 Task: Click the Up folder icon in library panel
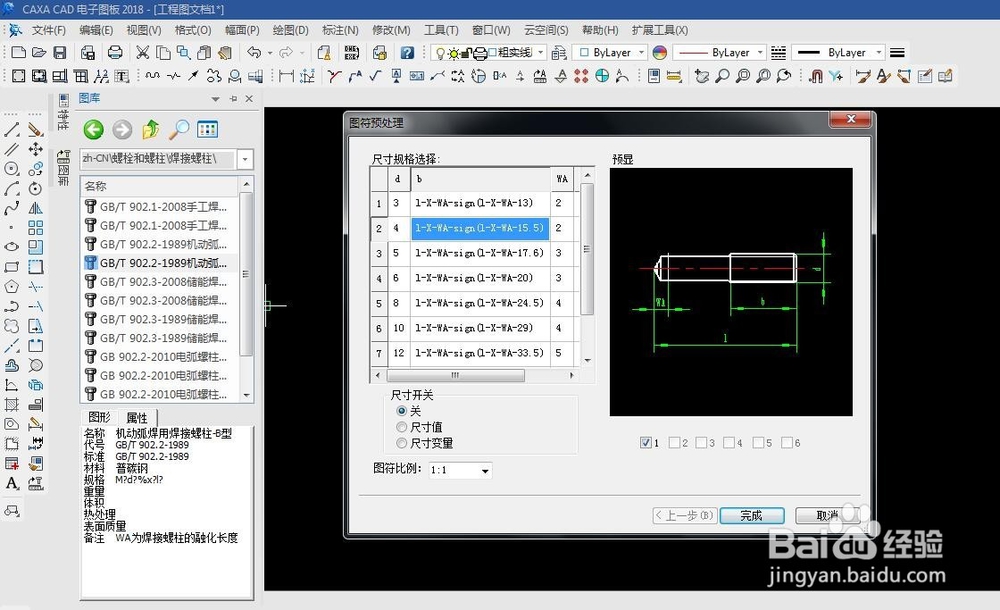[x=151, y=130]
